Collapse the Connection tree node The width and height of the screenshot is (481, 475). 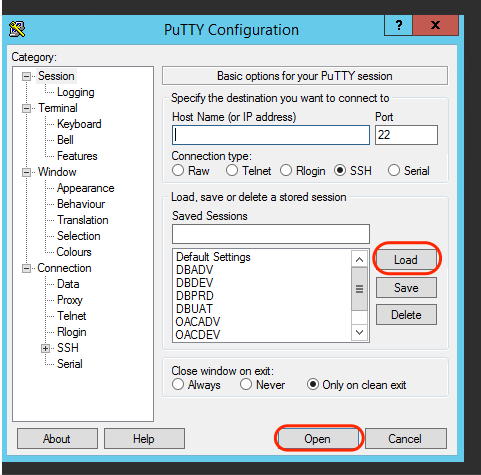click(26, 268)
